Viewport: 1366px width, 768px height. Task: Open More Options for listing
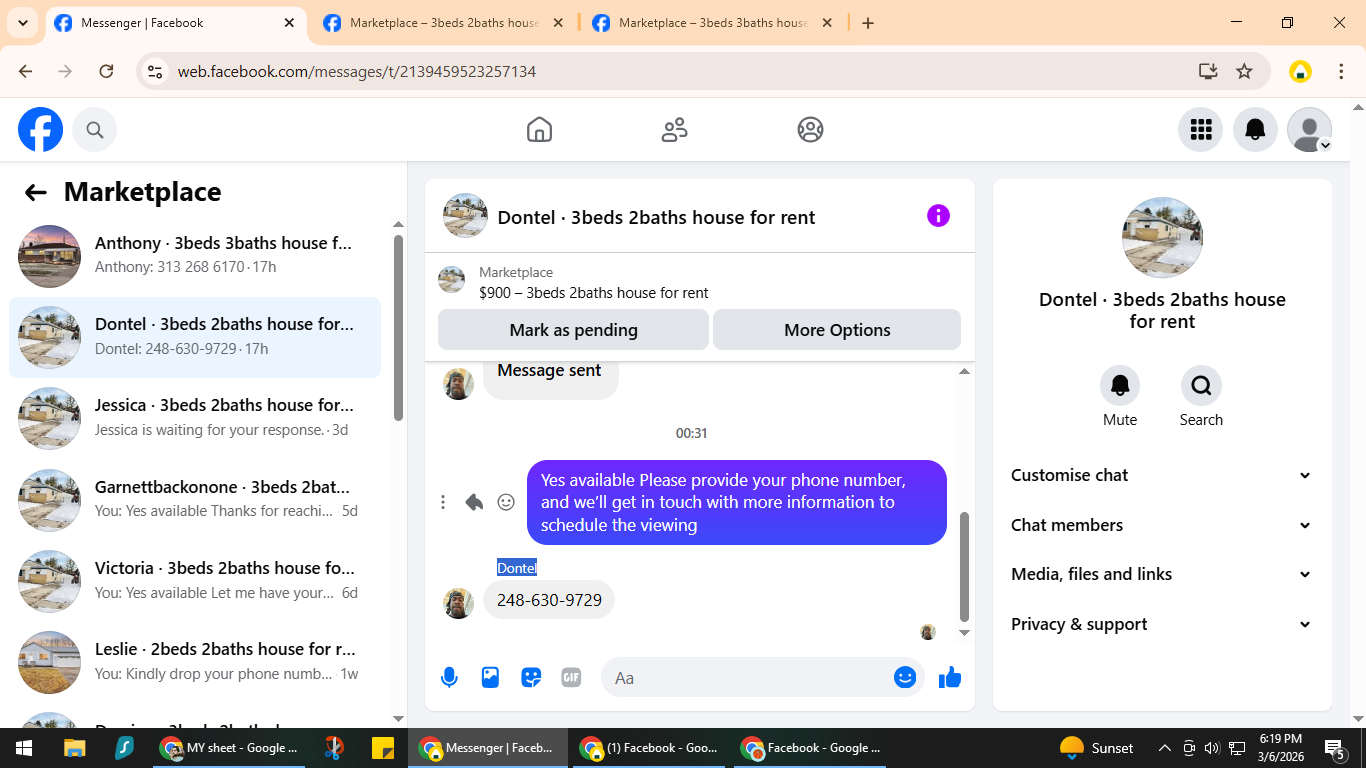tap(837, 330)
